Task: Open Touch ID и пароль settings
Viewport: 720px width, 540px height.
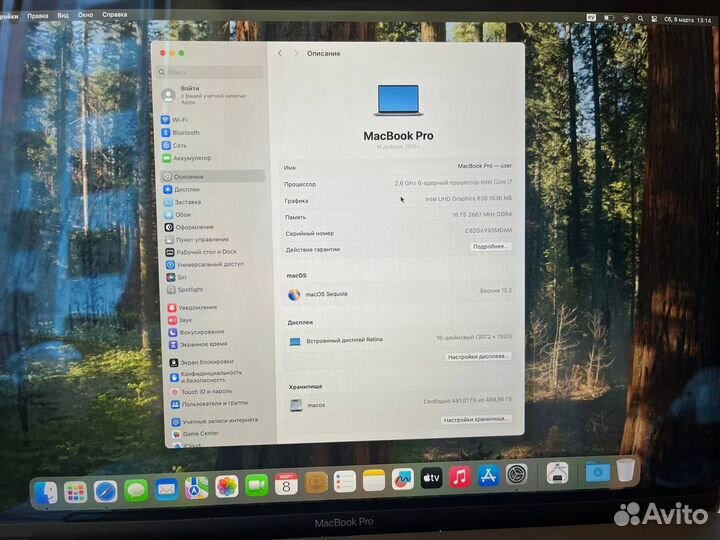Action: pos(201,392)
